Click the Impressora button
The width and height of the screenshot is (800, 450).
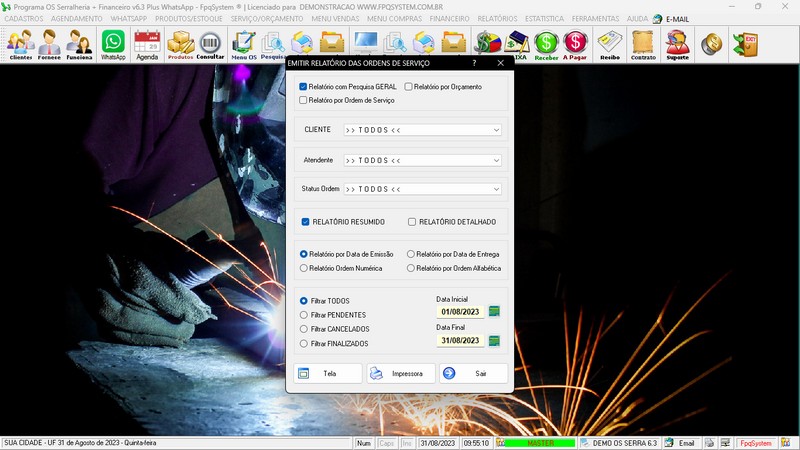coord(401,373)
